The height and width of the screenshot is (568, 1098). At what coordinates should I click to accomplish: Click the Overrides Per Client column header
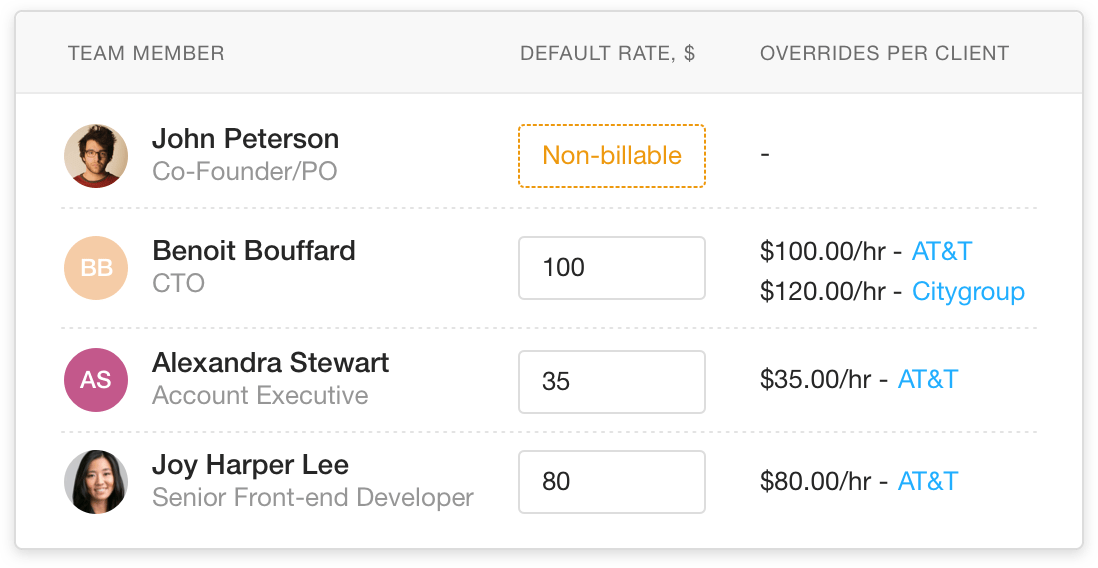click(x=884, y=53)
